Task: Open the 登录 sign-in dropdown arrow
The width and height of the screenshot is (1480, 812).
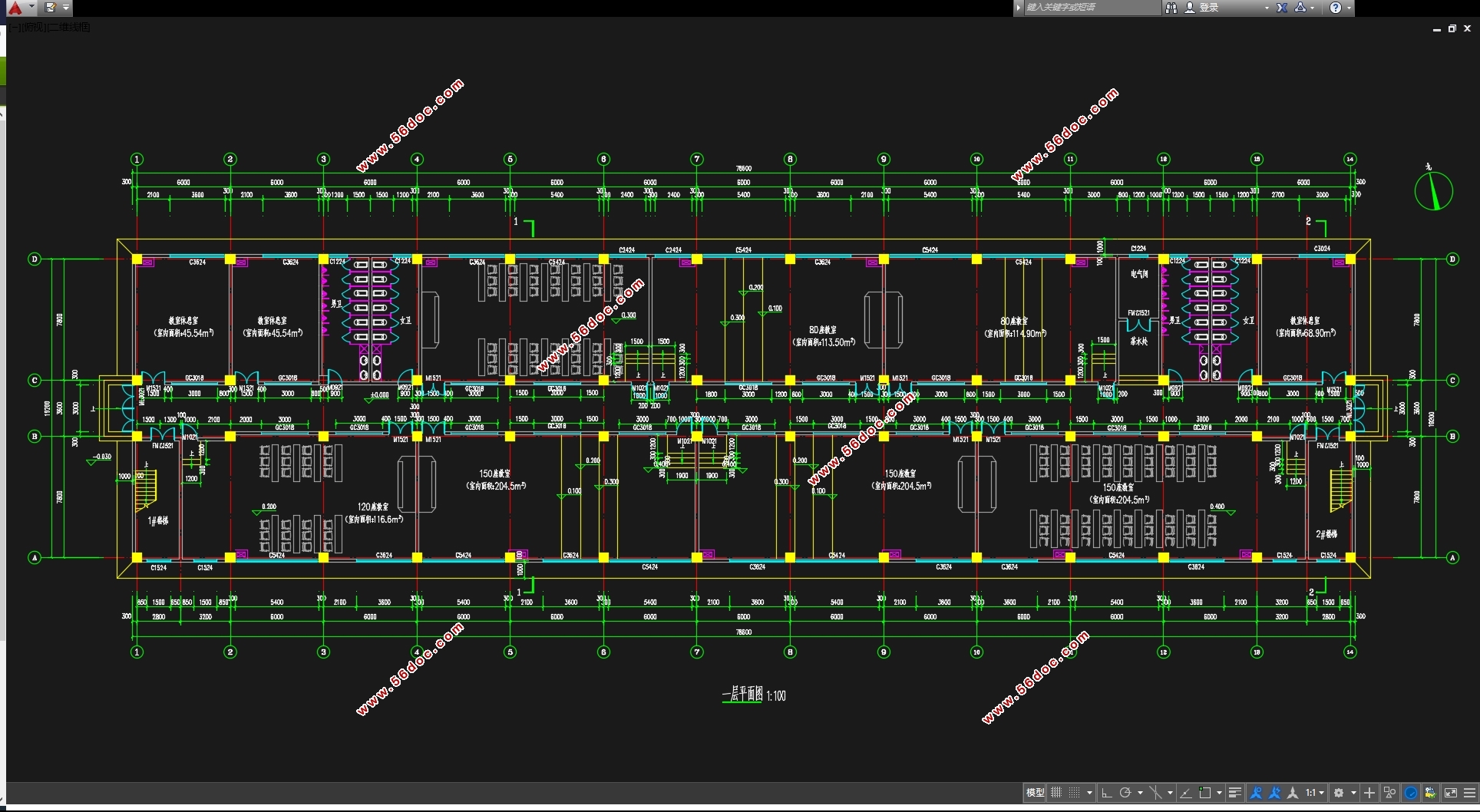Action: click(1267, 8)
